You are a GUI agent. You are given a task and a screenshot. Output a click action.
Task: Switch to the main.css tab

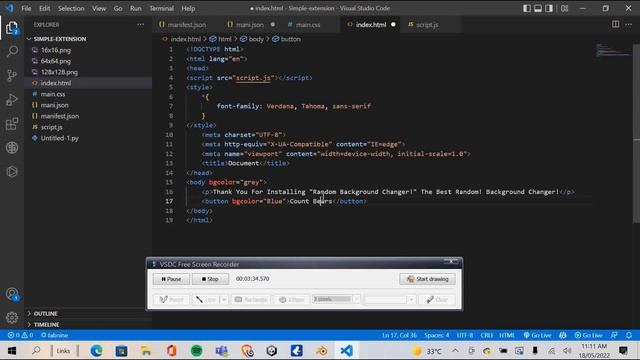coord(308,24)
